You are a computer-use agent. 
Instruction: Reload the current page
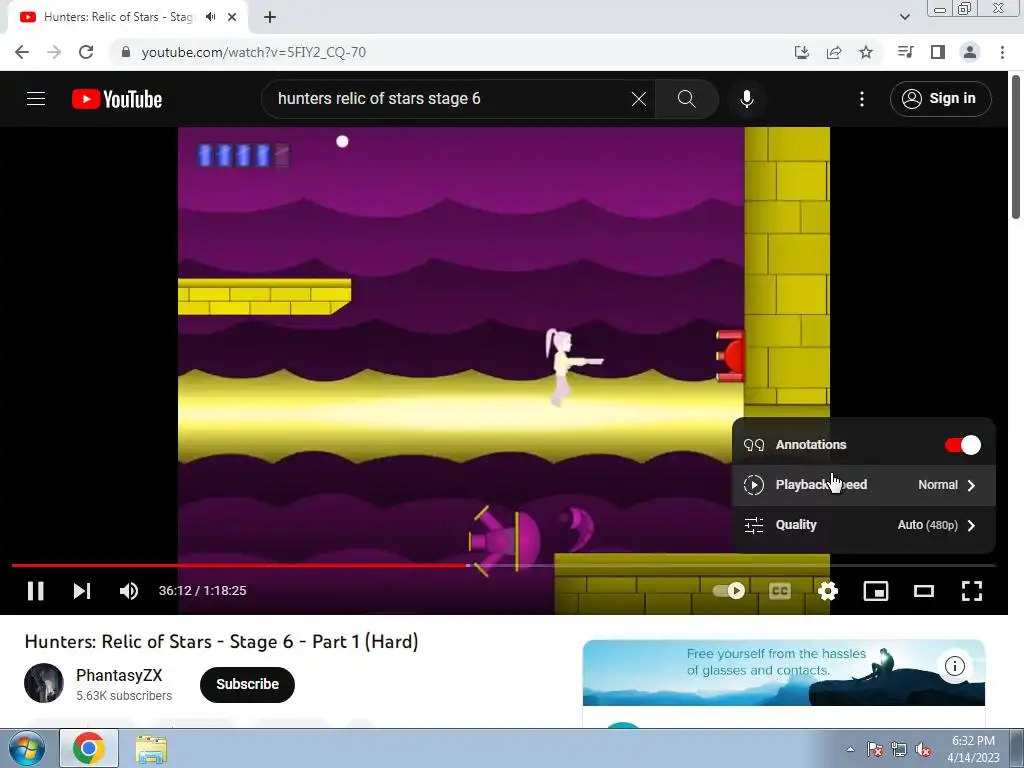point(86,52)
